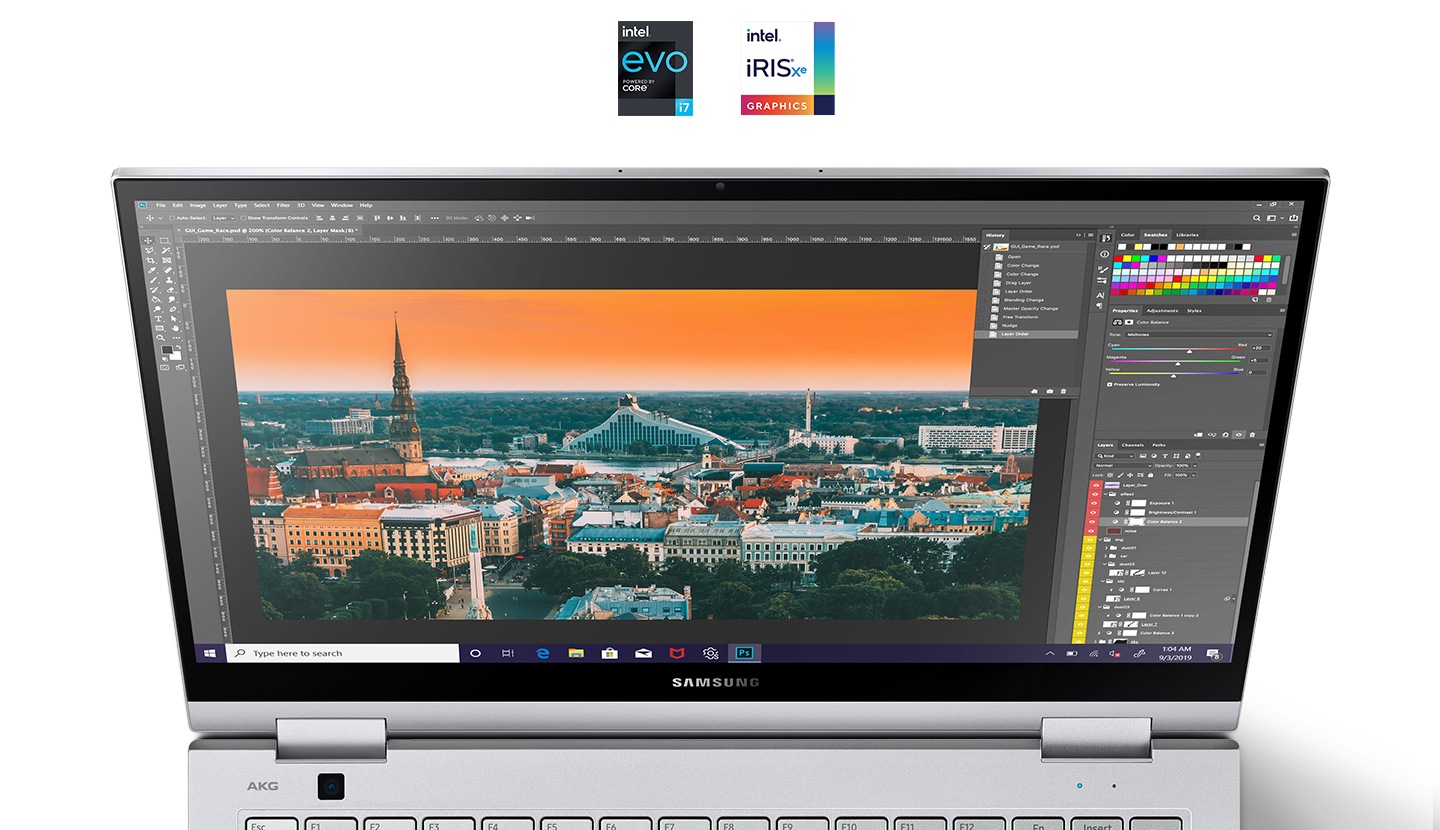Hide the Exposure 1 layer

[x=1093, y=503]
